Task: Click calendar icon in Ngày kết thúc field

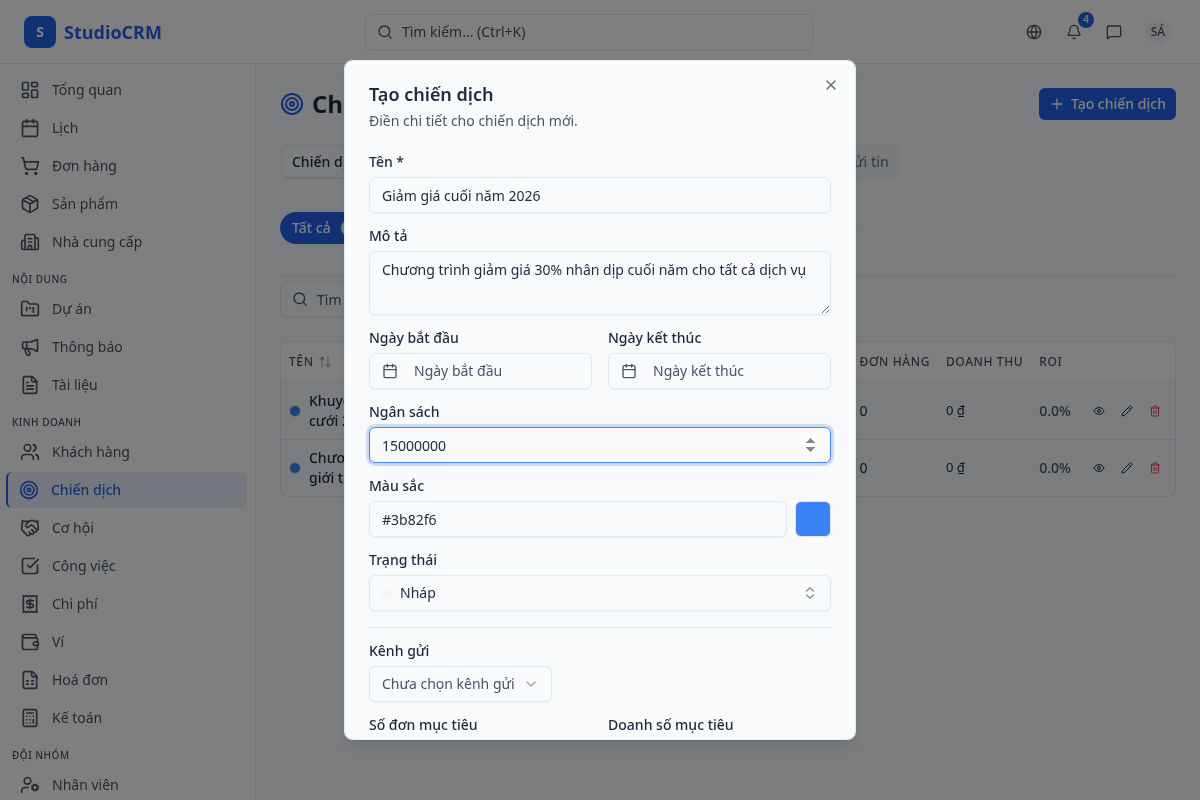Action: point(629,371)
